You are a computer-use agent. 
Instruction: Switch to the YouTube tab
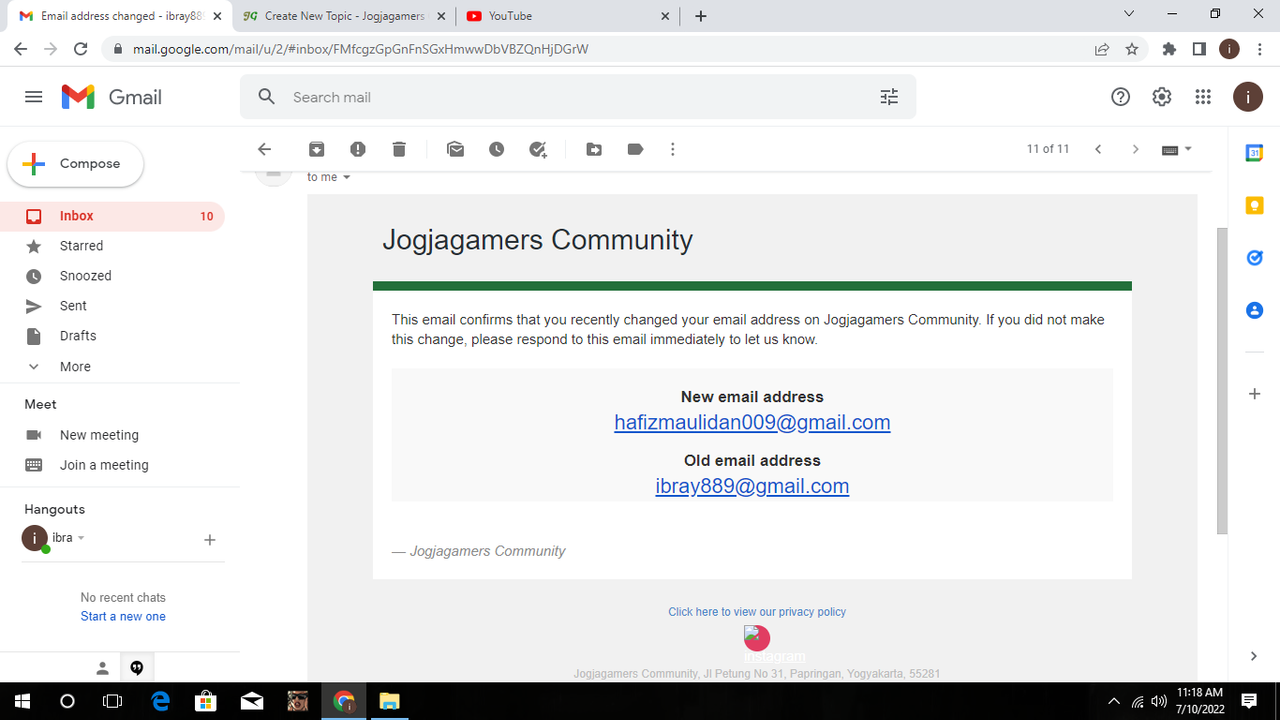click(x=568, y=16)
